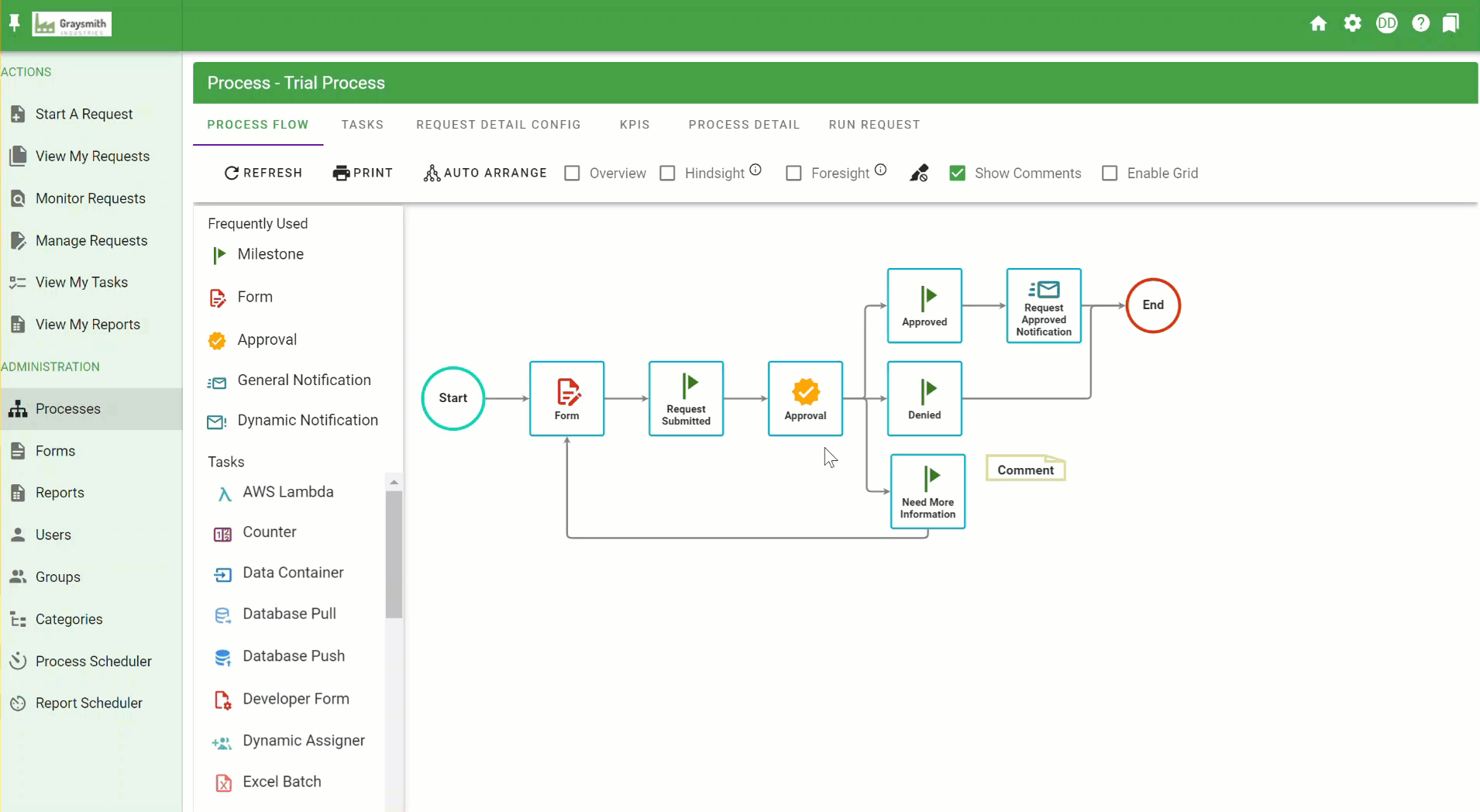Screen dimensions: 1480x812
Task: Click the bookmark icon in the header
Action: [x=1451, y=23]
